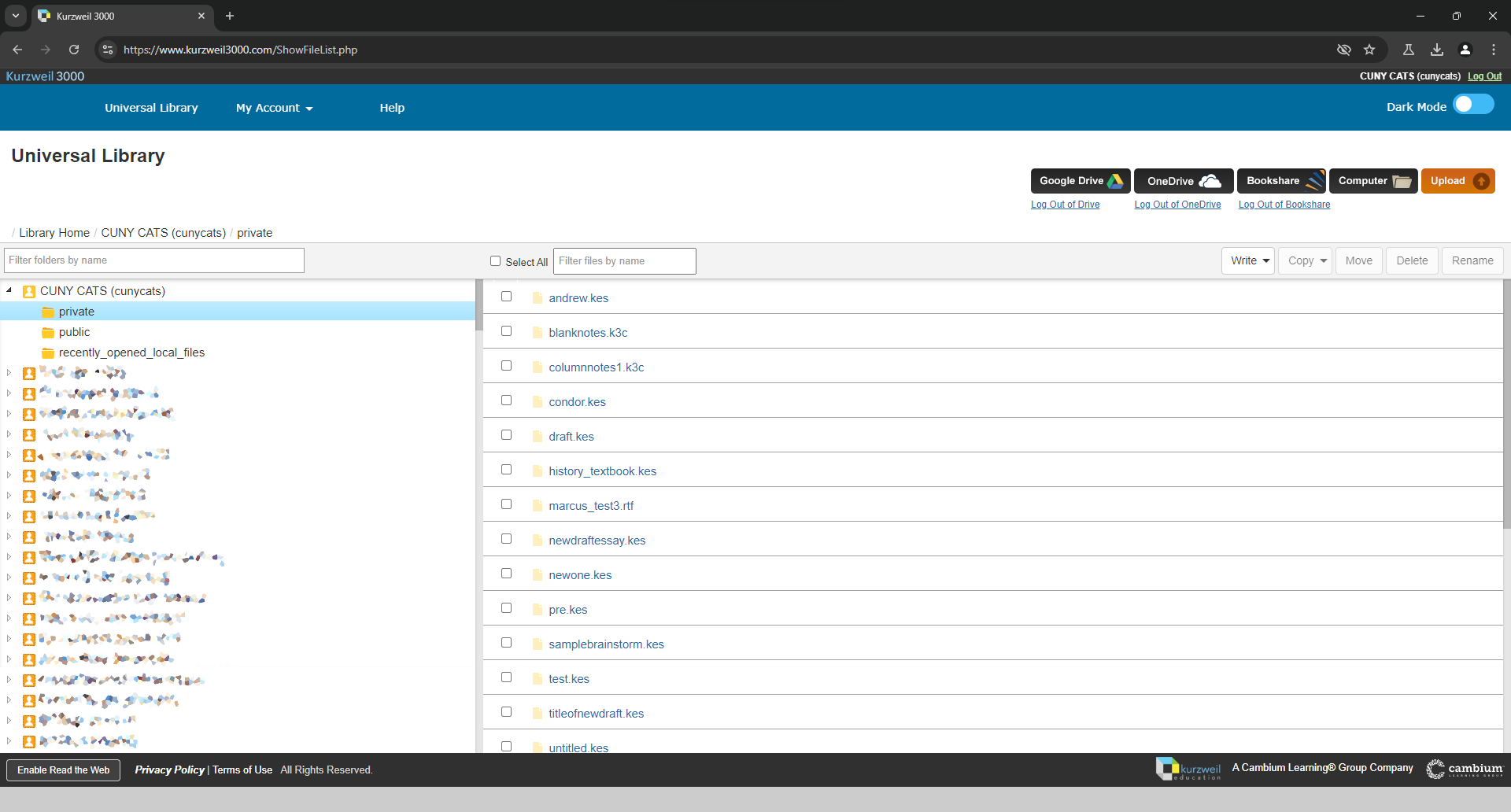
Task: Click file icon next to marcus_test3.rtf
Action: point(538,506)
